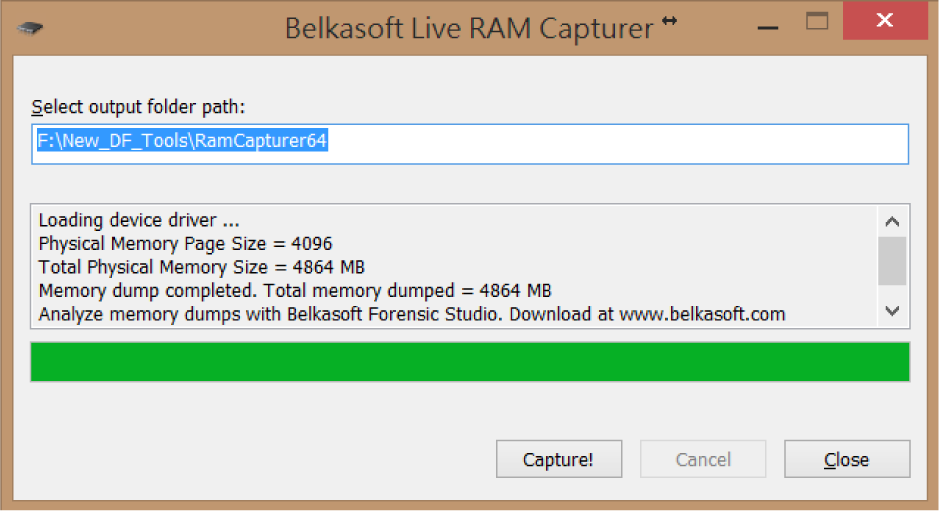Click the double-arrow icon beside the window title
Viewport: 939px width, 511px height.
click(x=669, y=21)
